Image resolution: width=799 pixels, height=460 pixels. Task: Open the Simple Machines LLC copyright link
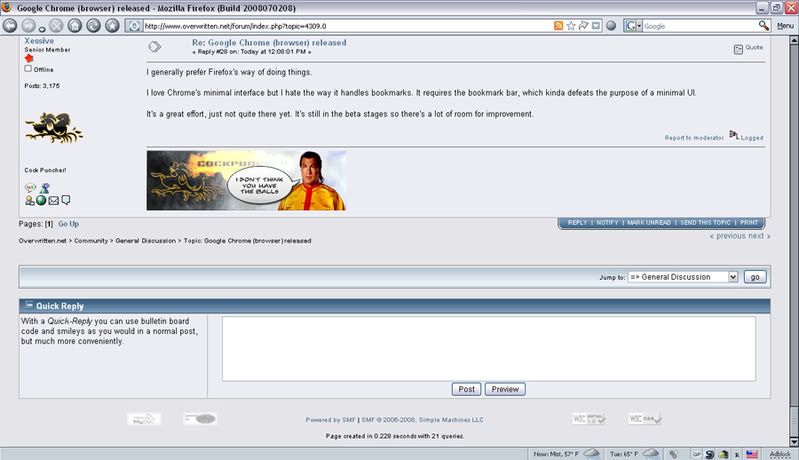click(x=422, y=420)
